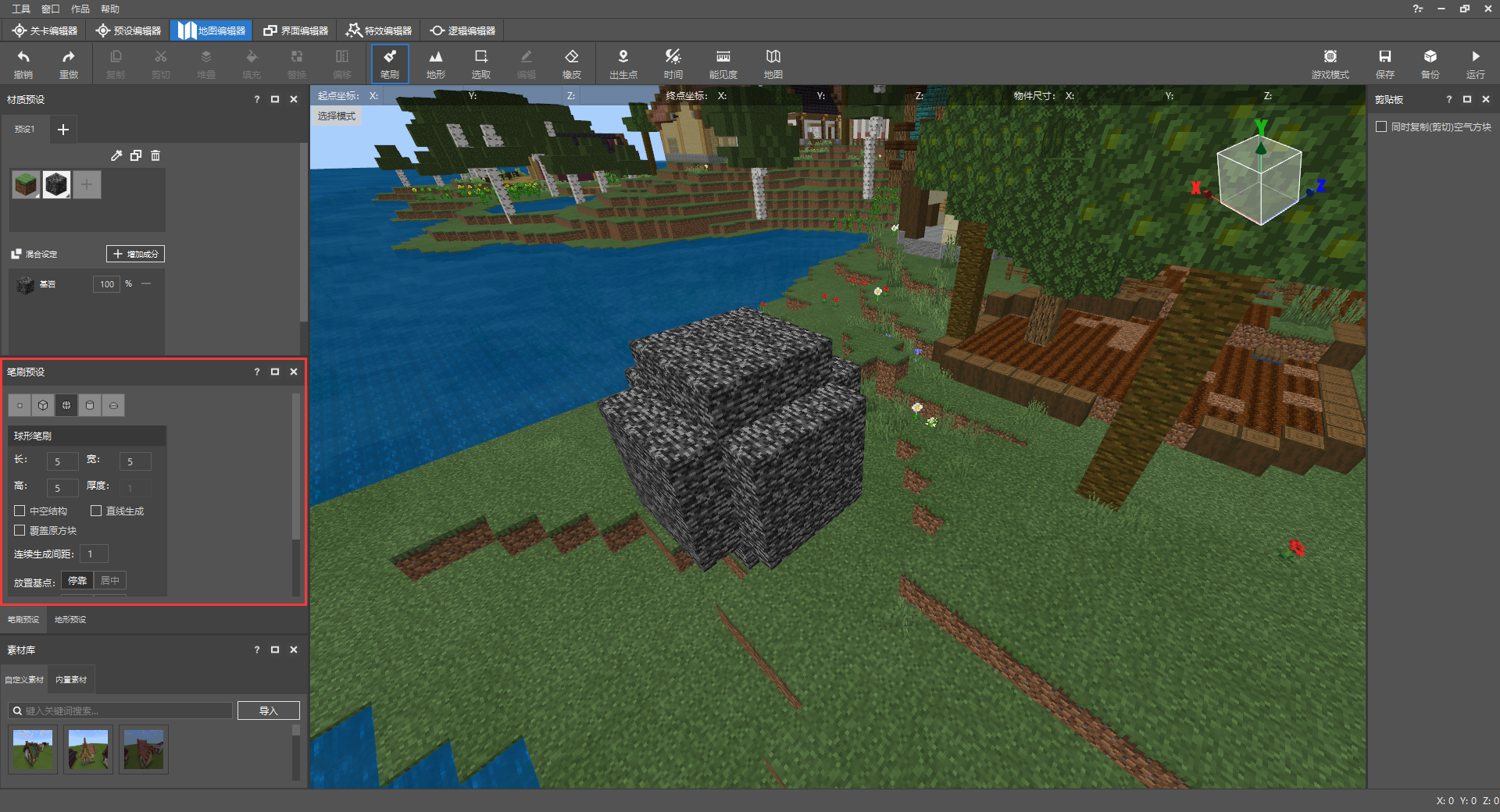Set placement base point to 停靠
The height and width of the screenshot is (812, 1500).
(x=77, y=580)
